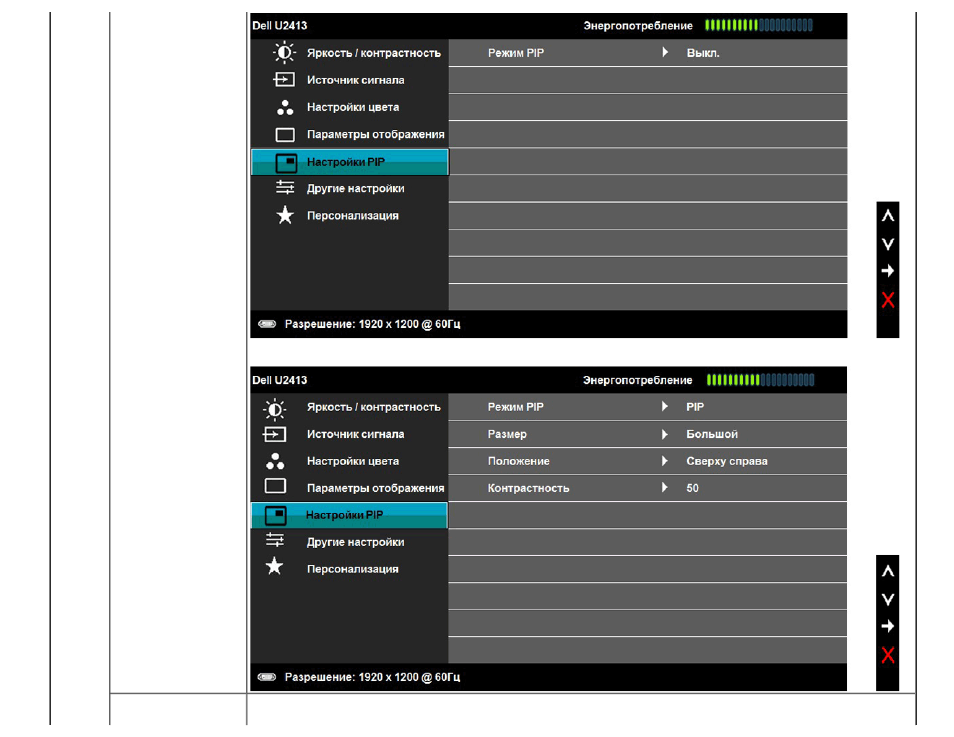Click the Размер label

(x=507, y=434)
